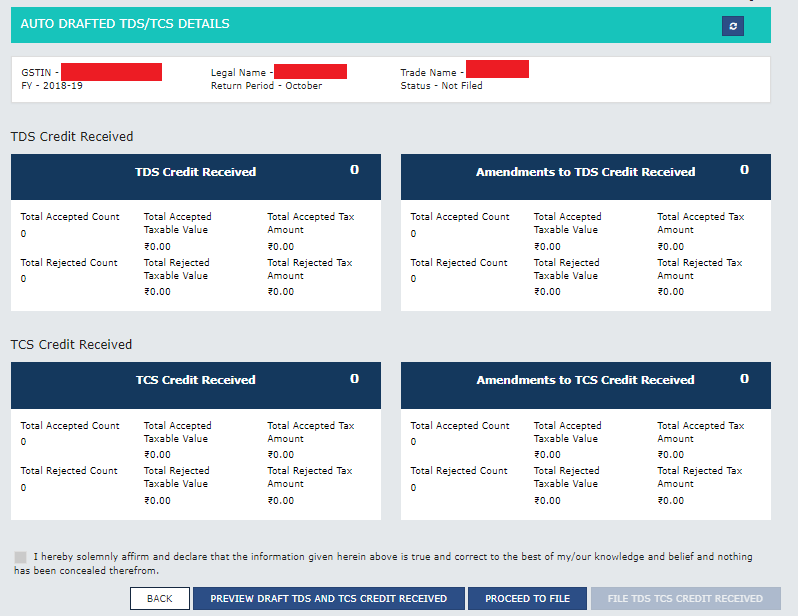The width and height of the screenshot is (798, 616).
Task: Click the count badge on the Amendments to TDS tile
Action: (x=744, y=170)
